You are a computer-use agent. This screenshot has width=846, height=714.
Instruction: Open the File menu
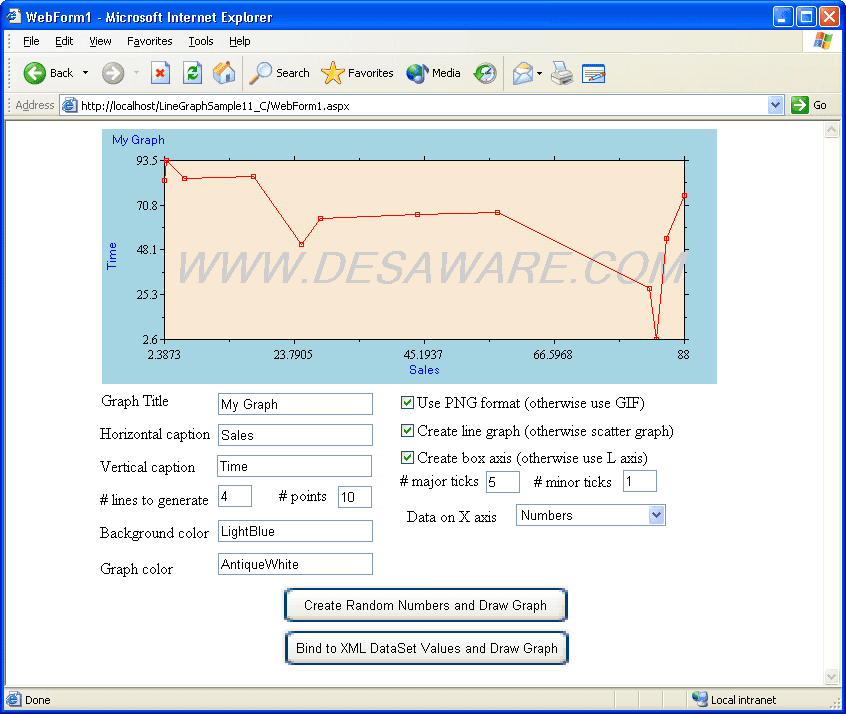pos(31,41)
